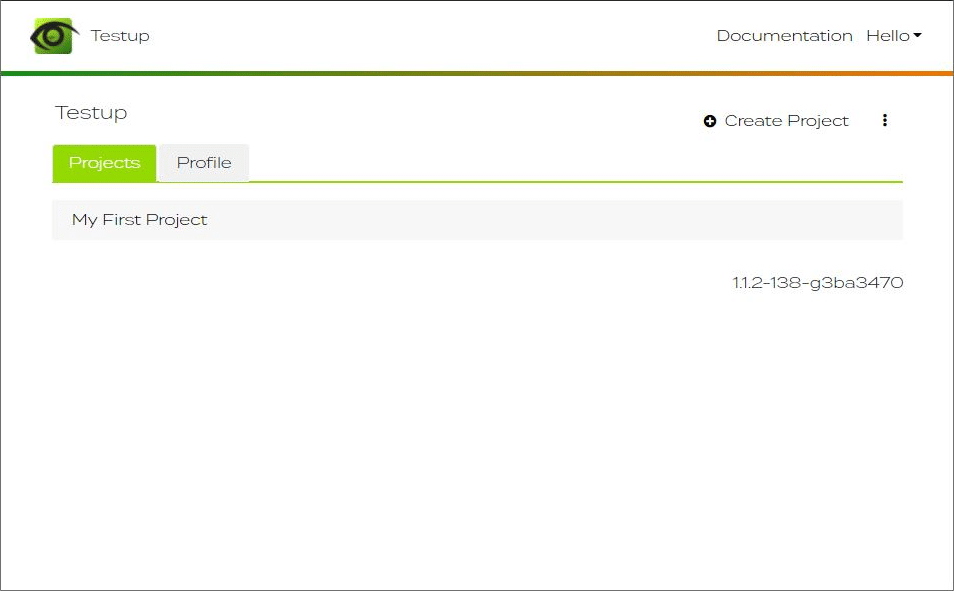Click the plus icon beside Create Project

709,121
